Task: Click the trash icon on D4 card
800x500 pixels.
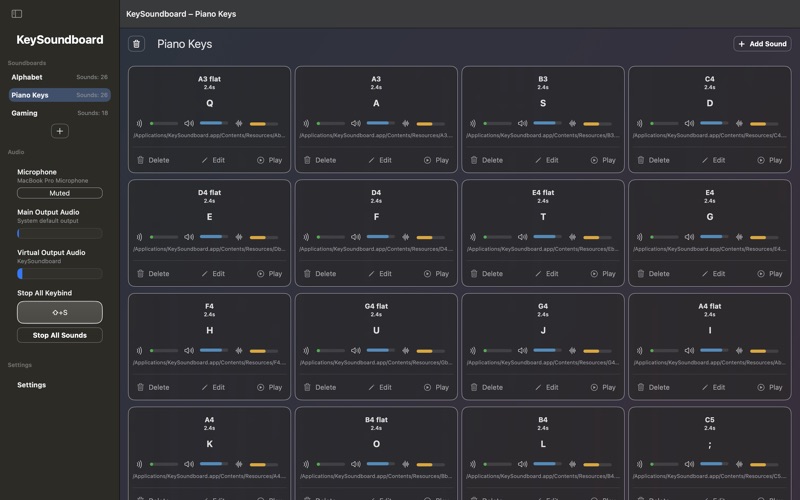Action: pos(307,274)
